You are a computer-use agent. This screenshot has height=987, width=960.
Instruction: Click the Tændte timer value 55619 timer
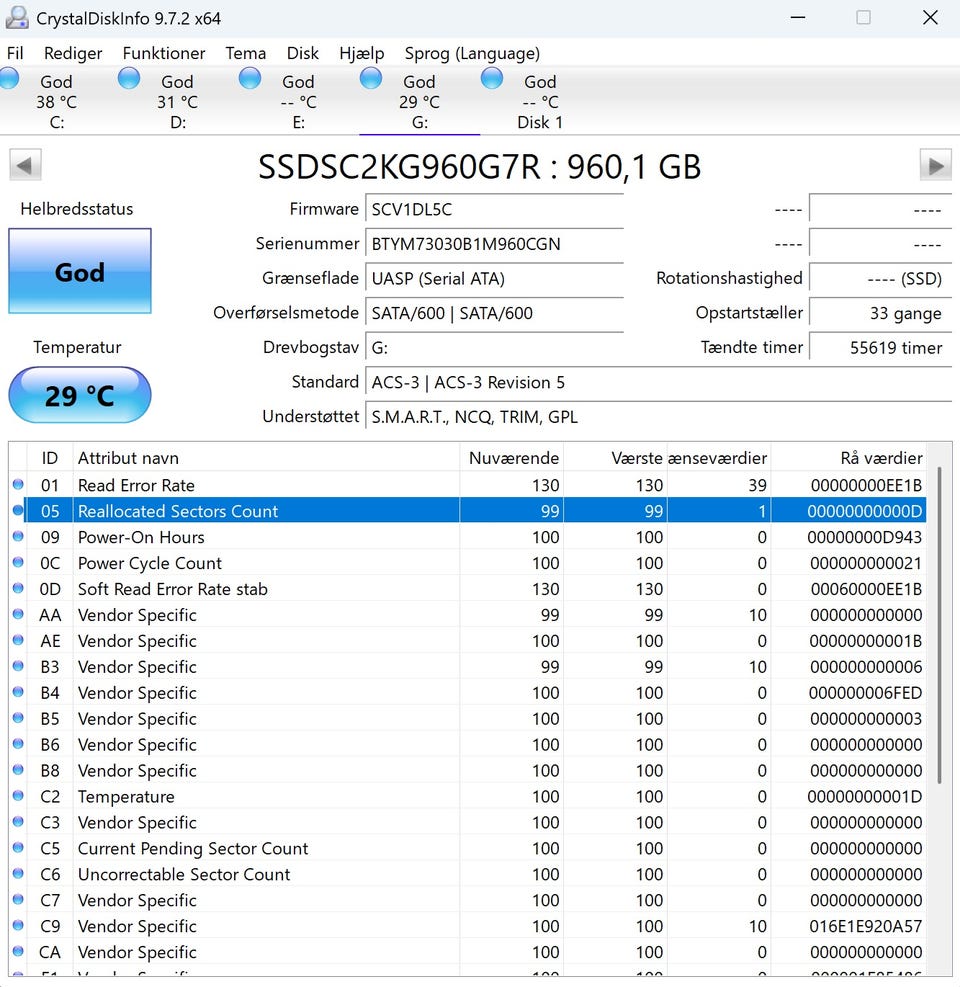tap(880, 348)
